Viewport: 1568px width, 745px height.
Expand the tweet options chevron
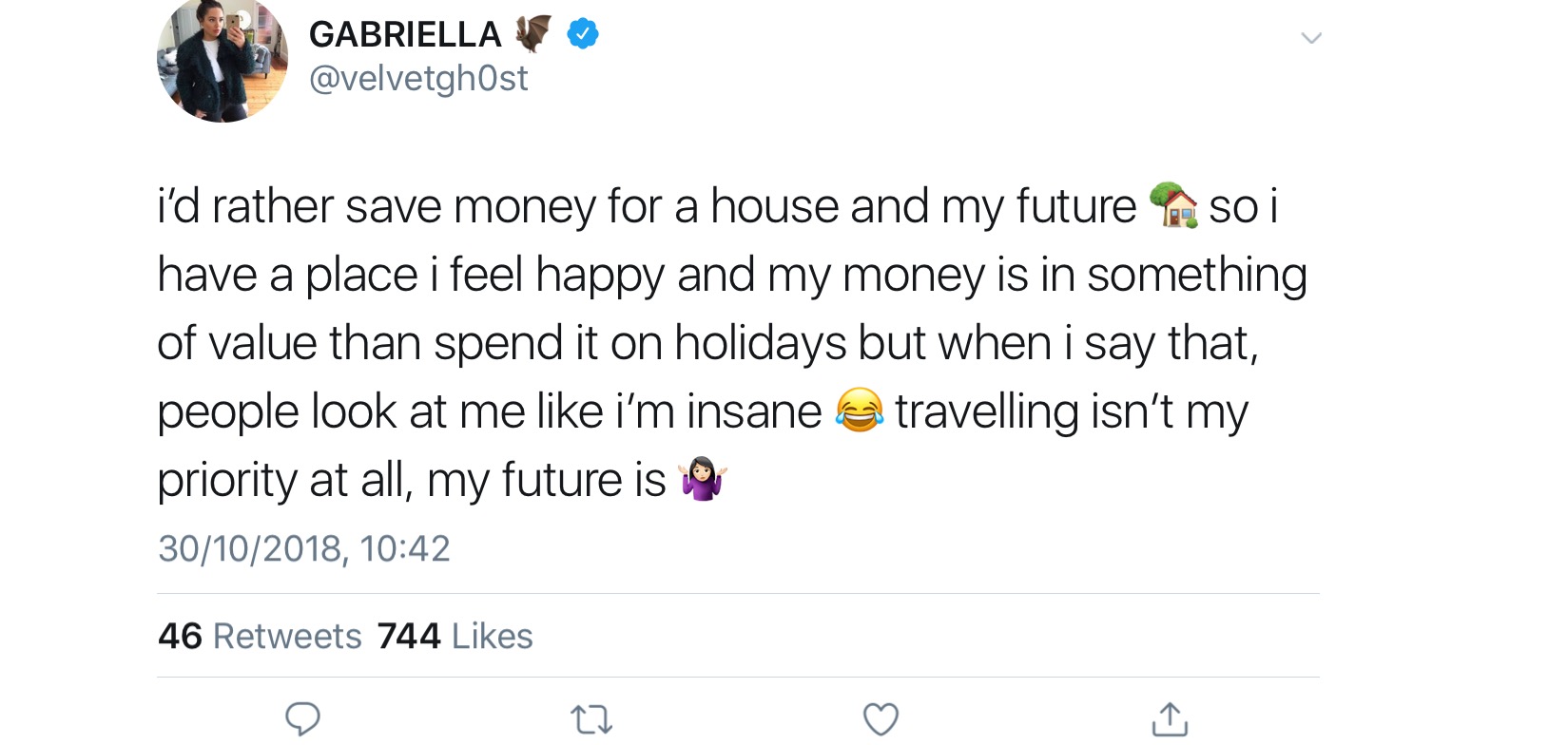(x=1311, y=38)
